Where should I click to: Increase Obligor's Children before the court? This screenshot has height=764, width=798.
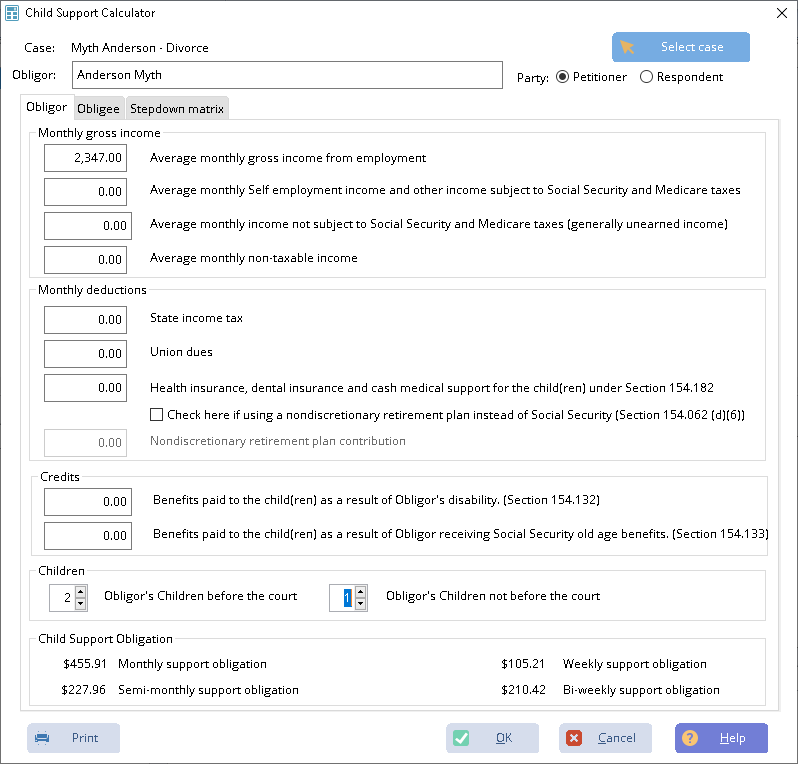coord(79,591)
